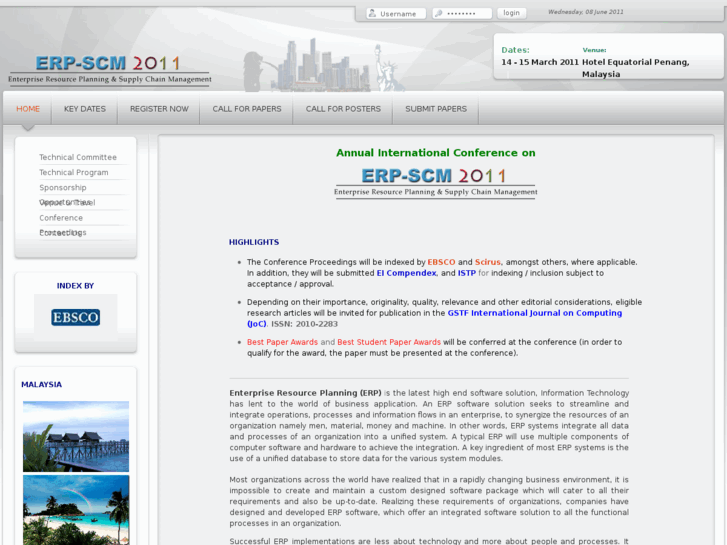Open the stilt pier Malaysia photo
Image resolution: width=727 pixels, height=545 pixels.
click(x=76, y=436)
